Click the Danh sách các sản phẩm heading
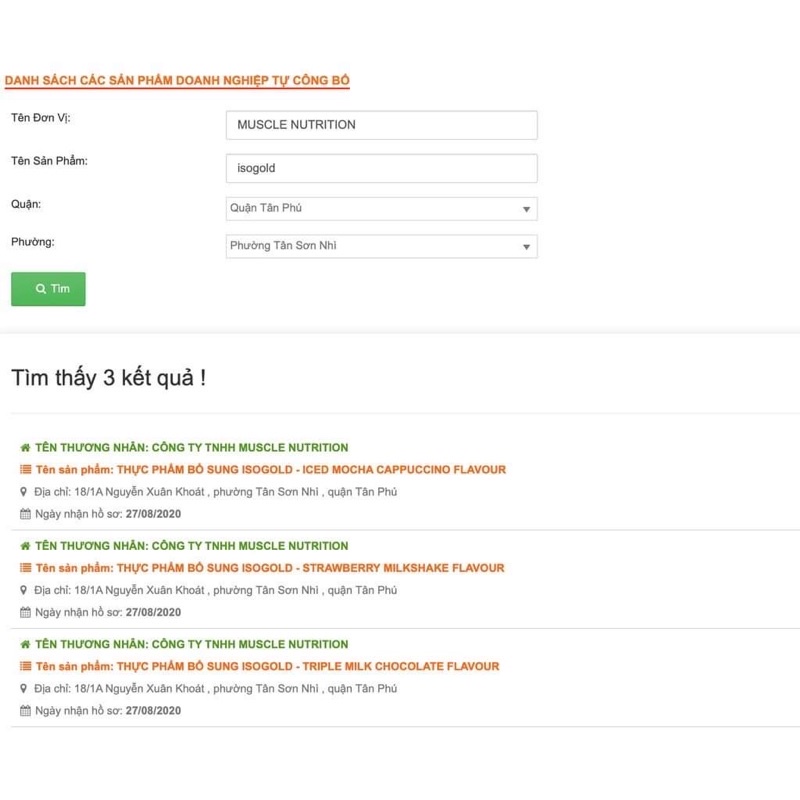Screen dimensions: 800x800 click(x=177, y=80)
